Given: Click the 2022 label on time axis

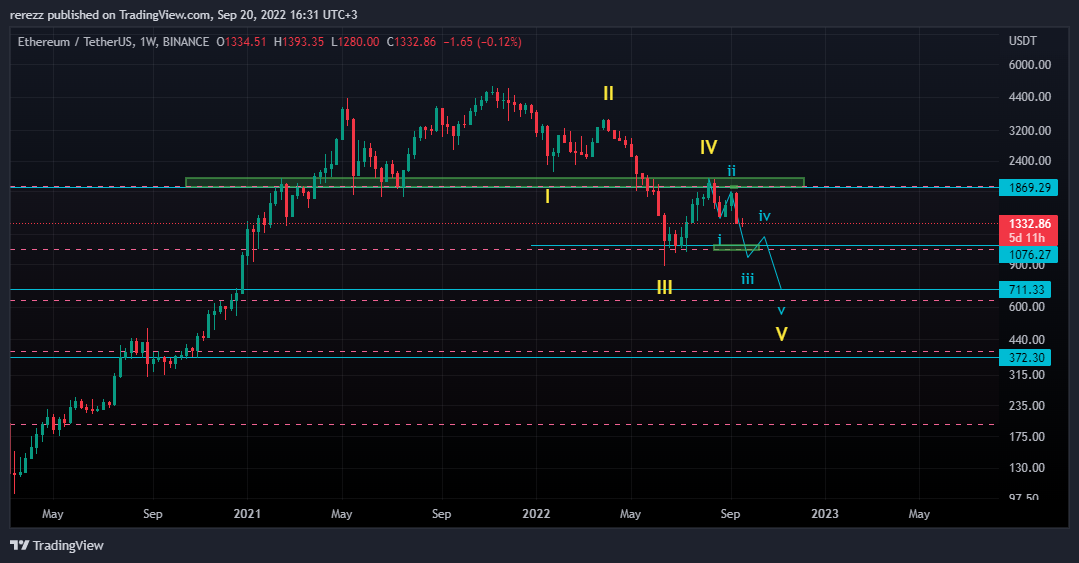Looking at the screenshot, I should pyautogui.click(x=536, y=514).
